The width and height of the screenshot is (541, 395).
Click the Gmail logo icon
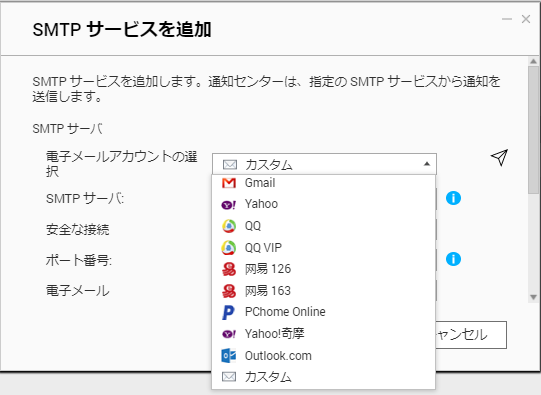[x=229, y=183]
